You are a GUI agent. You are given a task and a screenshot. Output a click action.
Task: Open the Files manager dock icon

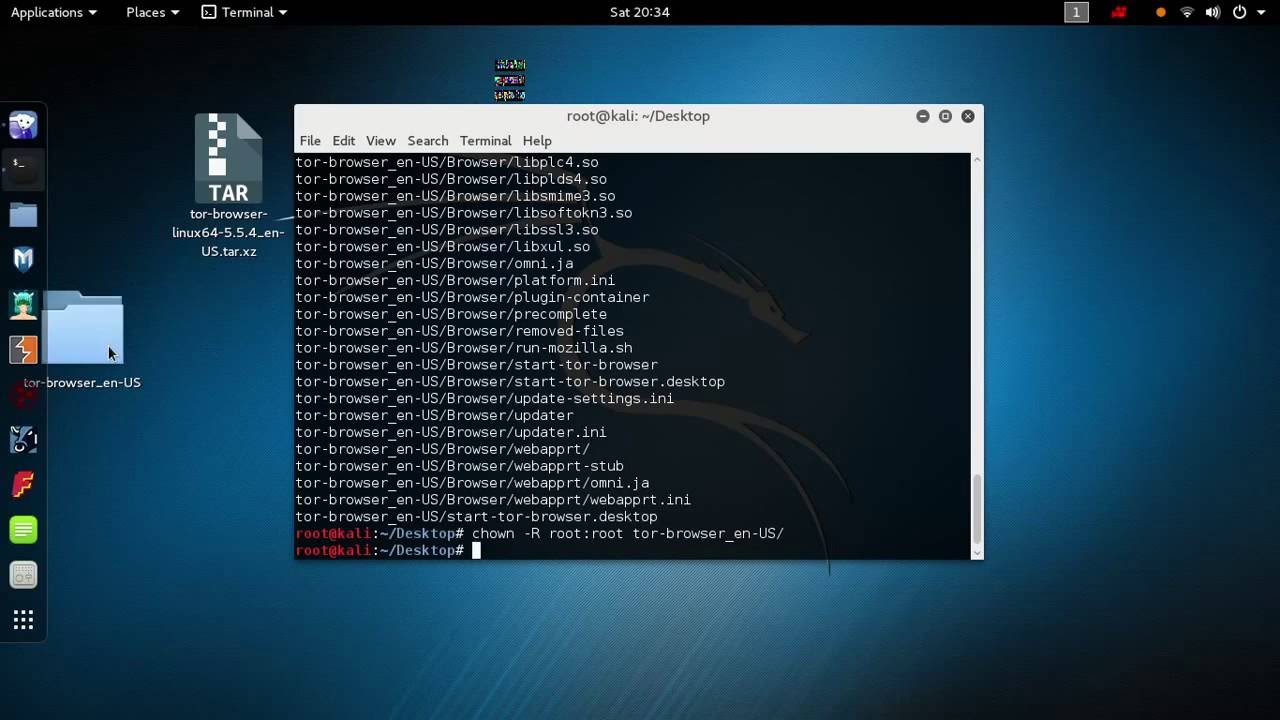23,214
